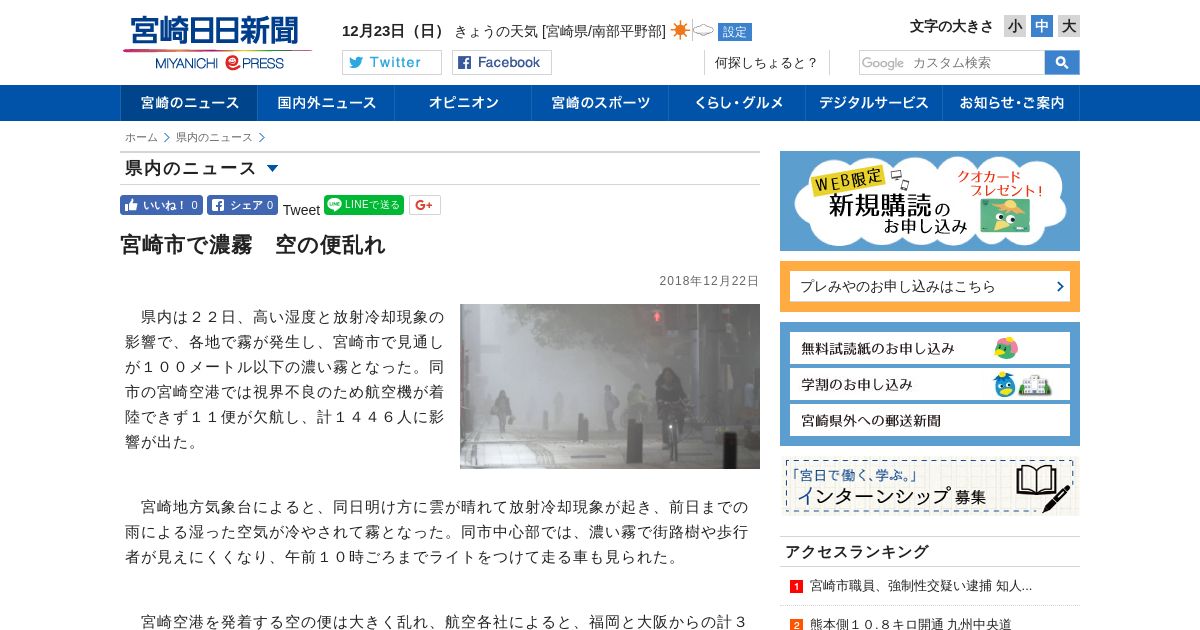
Task: Open the 宮崎のスポーツ menu tab
Action: pos(601,103)
